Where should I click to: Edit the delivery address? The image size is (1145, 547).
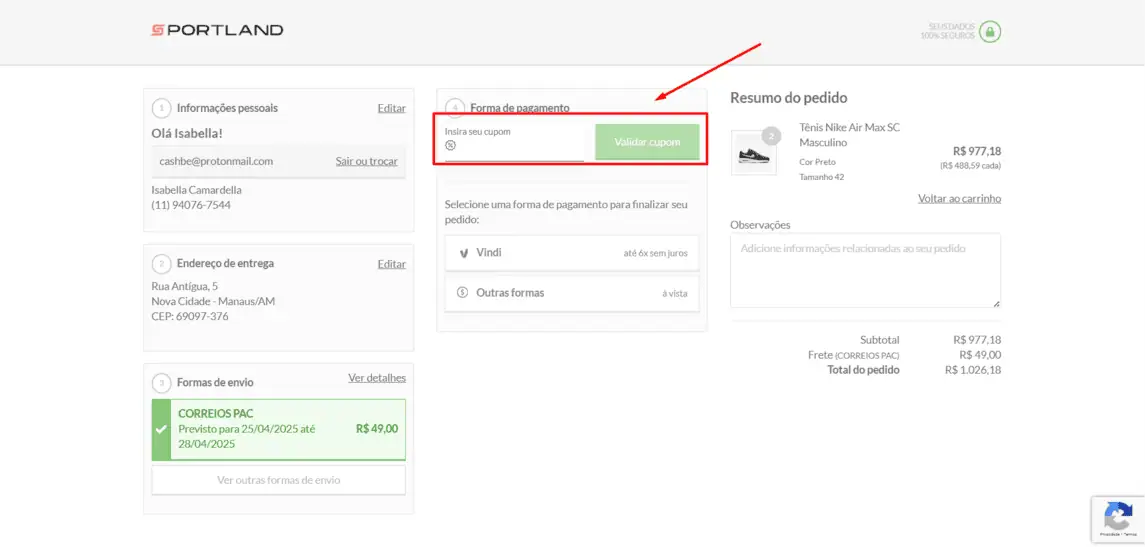pos(391,264)
